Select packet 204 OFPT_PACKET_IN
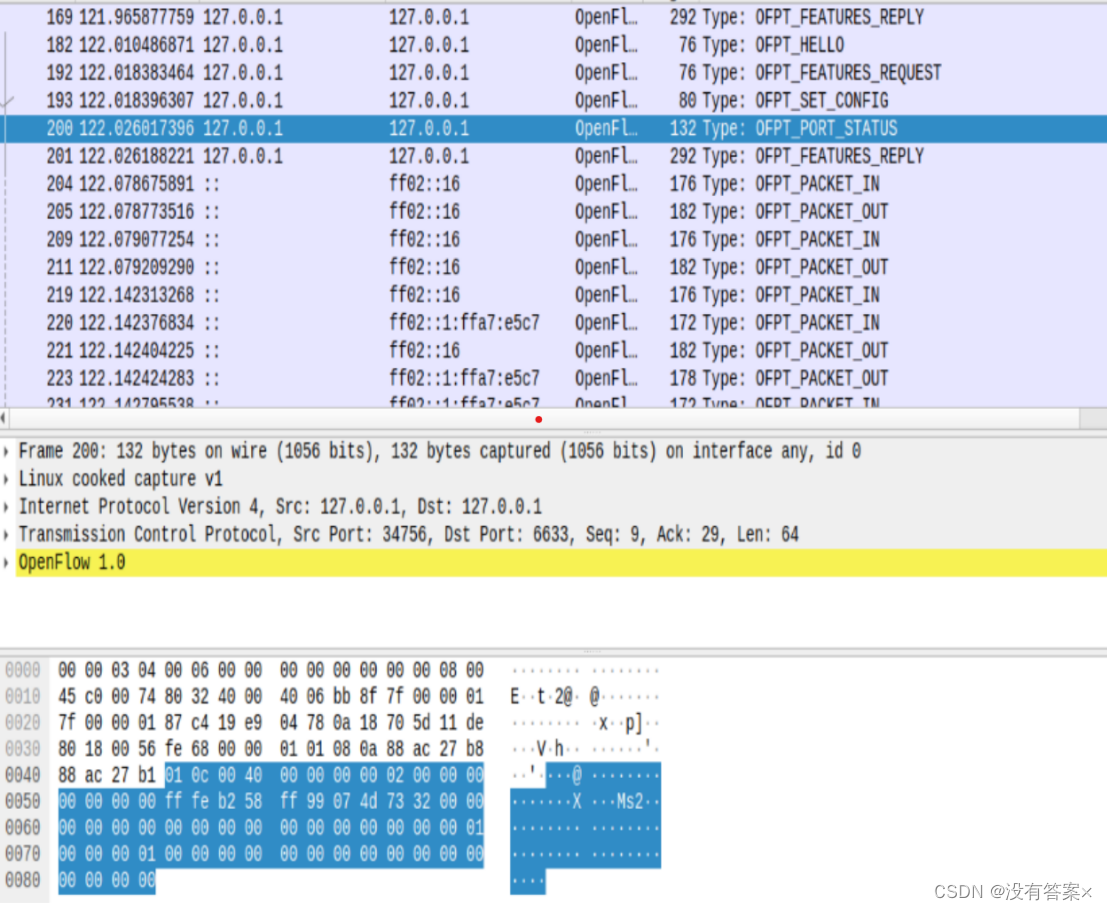Viewport: 1107px width, 910px height. coord(400,183)
